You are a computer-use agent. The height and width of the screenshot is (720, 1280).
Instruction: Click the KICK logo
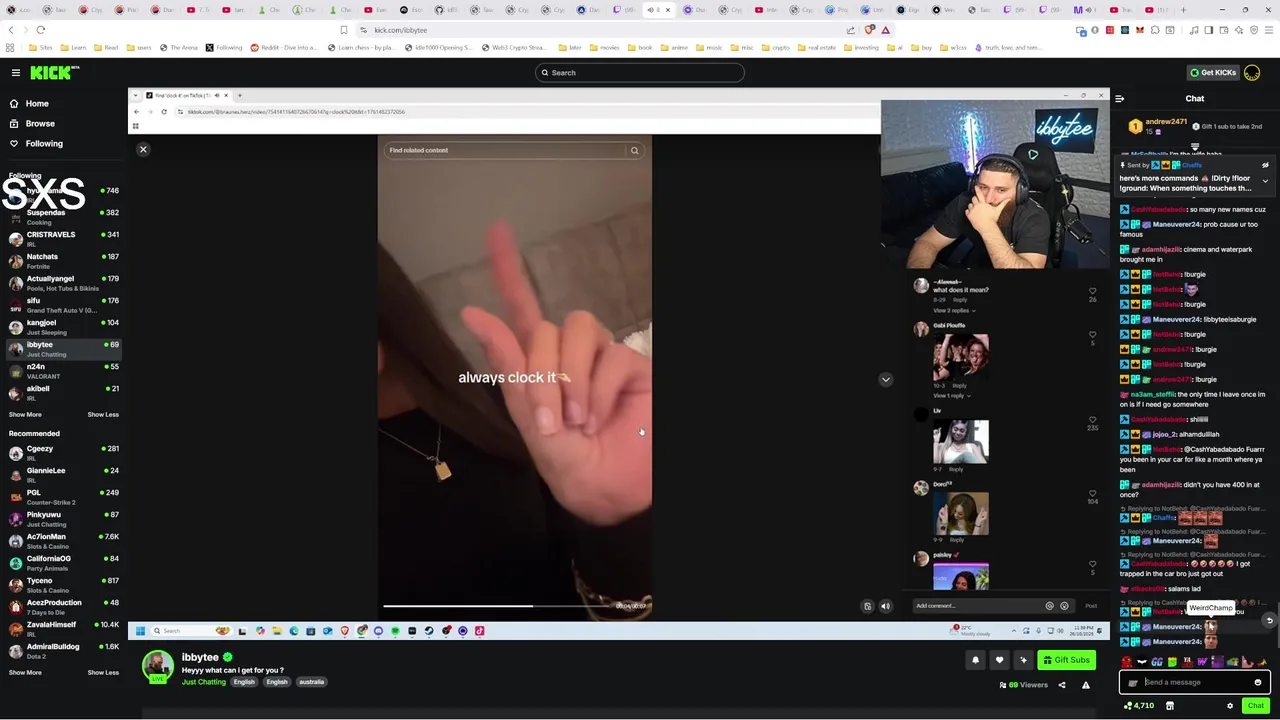(54, 72)
